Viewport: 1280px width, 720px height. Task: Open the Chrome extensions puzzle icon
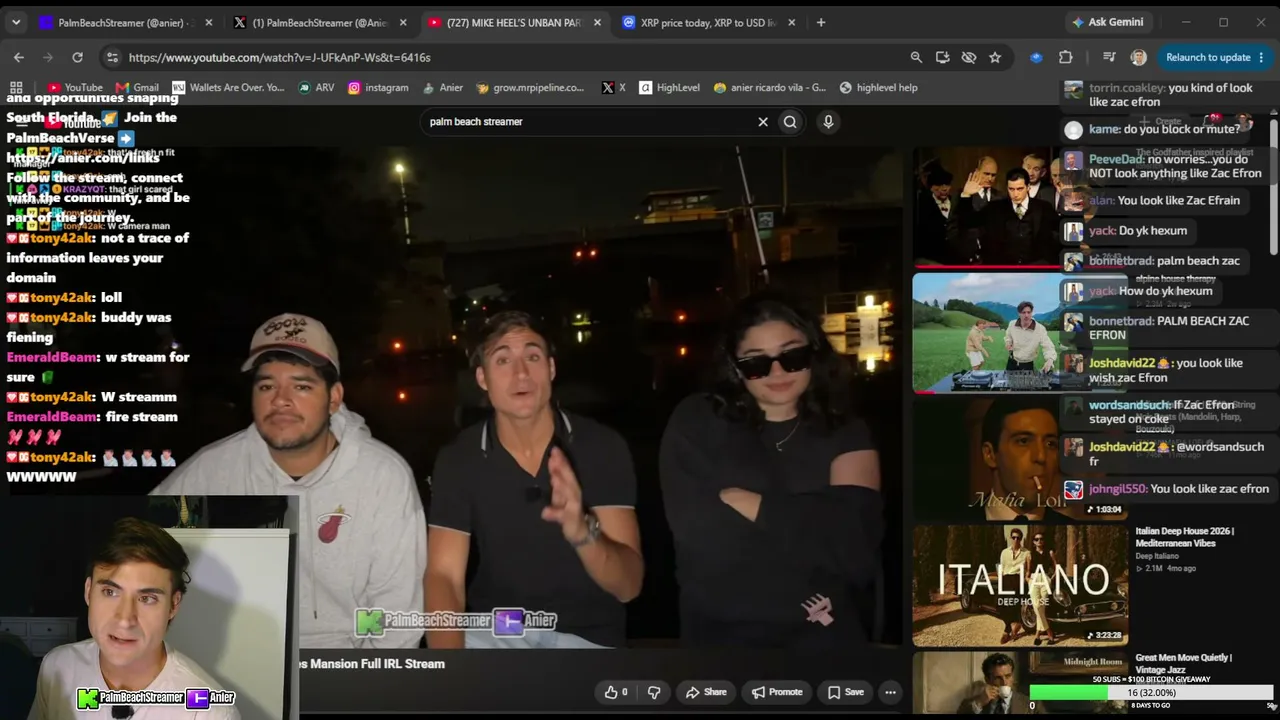pyautogui.click(x=1066, y=57)
